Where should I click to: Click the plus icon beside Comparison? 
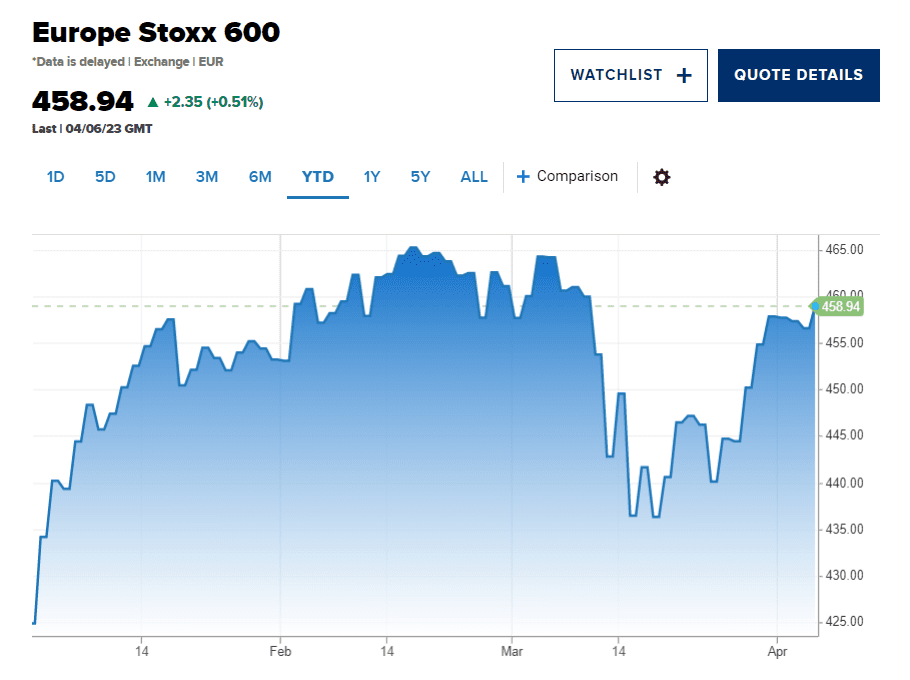[x=522, y=177]
